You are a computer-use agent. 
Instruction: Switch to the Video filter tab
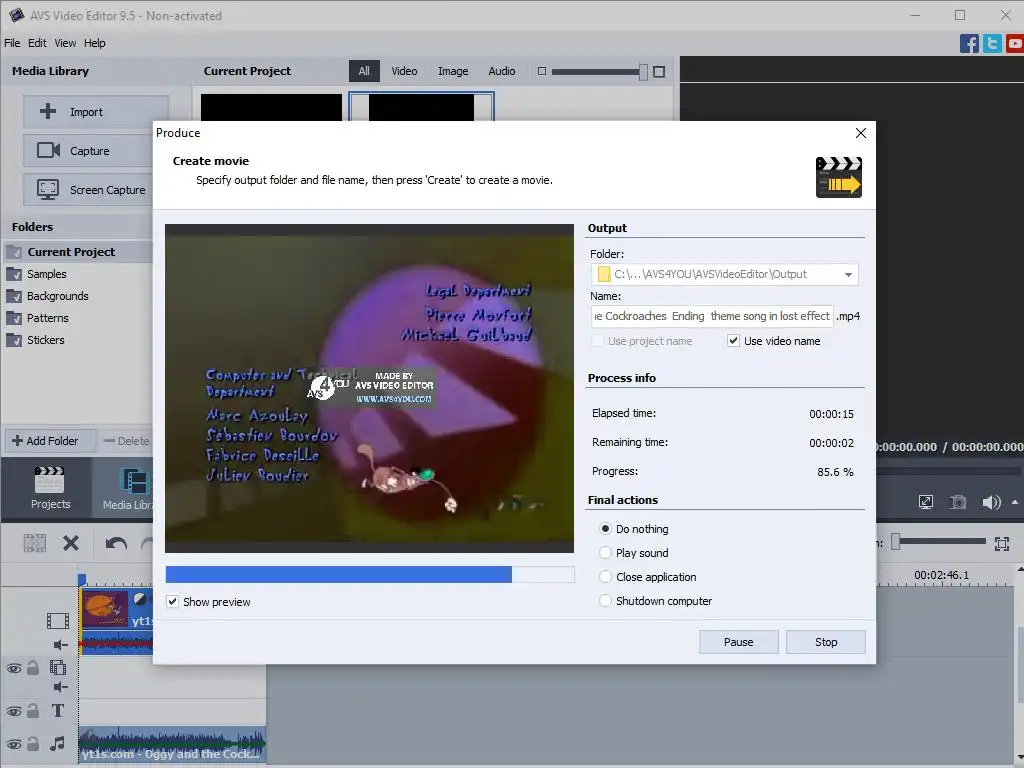tap(404, 71)
